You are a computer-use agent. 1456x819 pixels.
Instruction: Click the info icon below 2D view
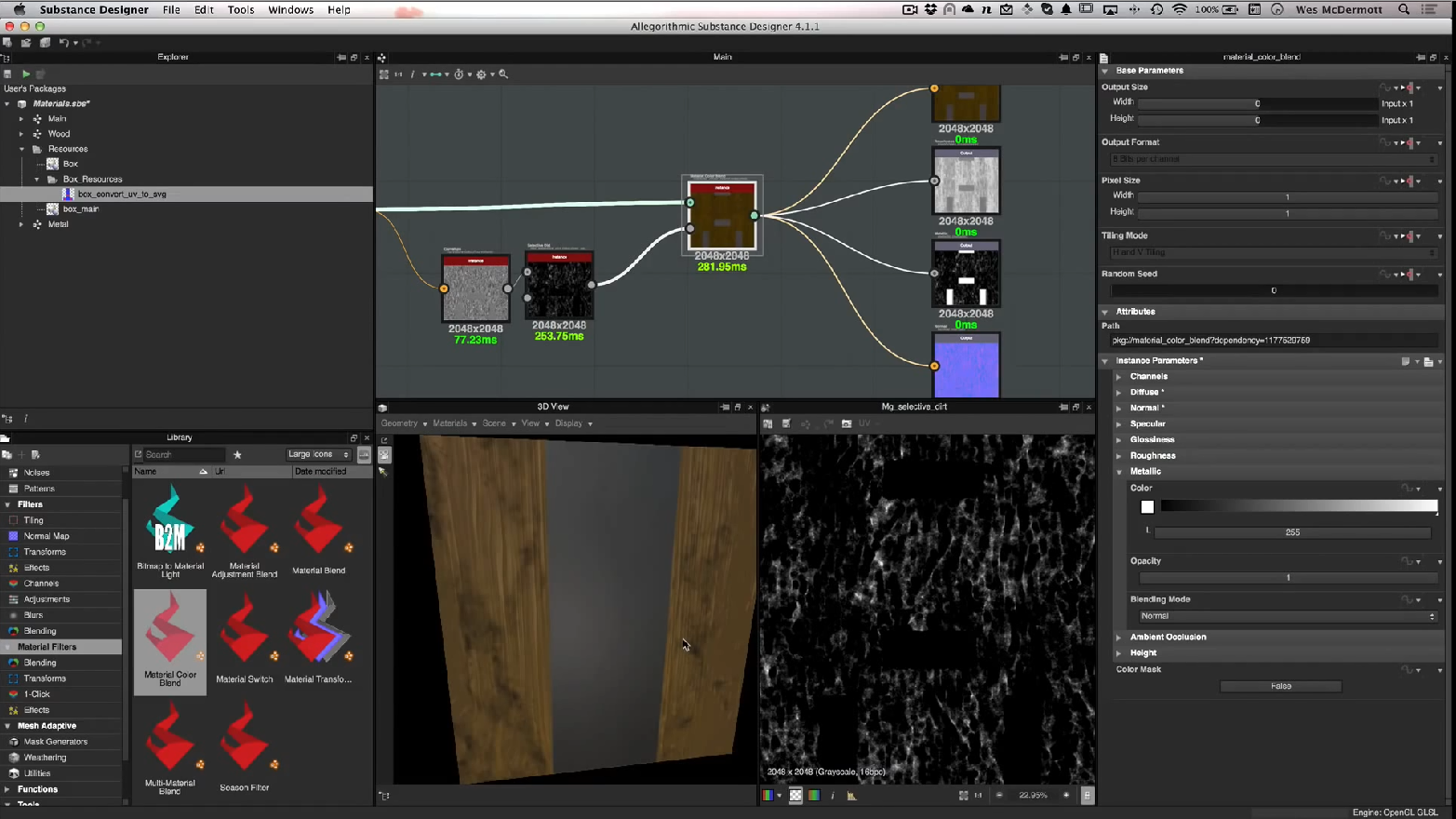(x=833, y=796)
